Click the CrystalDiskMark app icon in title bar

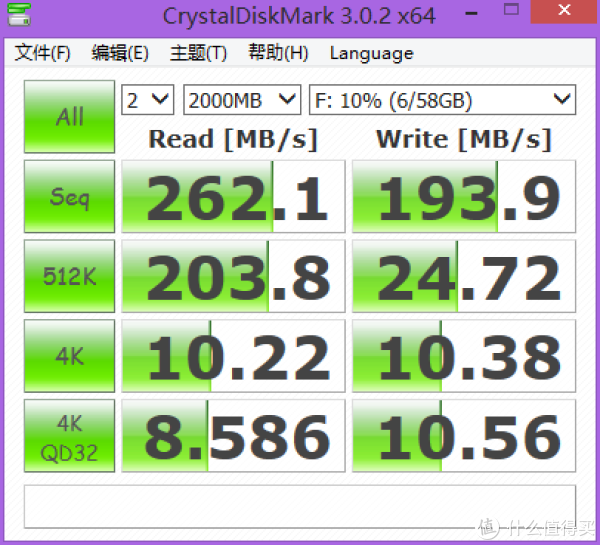19,14
